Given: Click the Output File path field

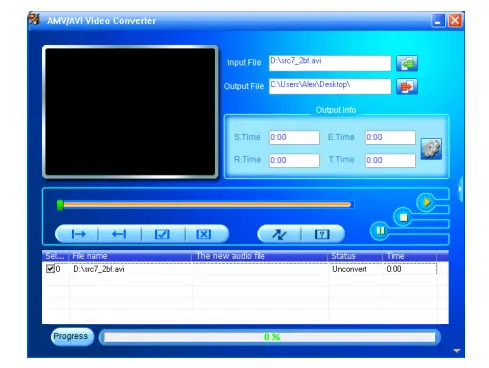Looking at the screenshot, I should [330, 86].
